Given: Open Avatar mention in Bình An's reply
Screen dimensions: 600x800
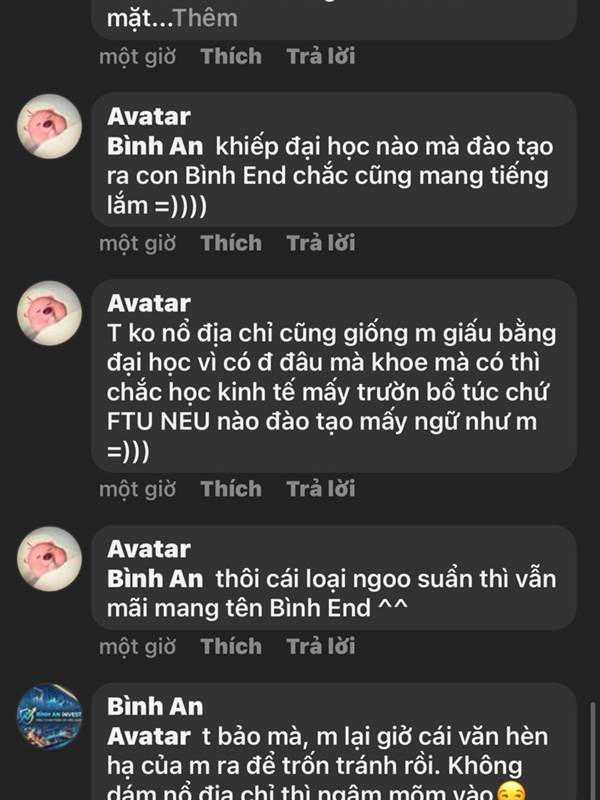Looking at the screenshot, I should click(x=148, y=737).
